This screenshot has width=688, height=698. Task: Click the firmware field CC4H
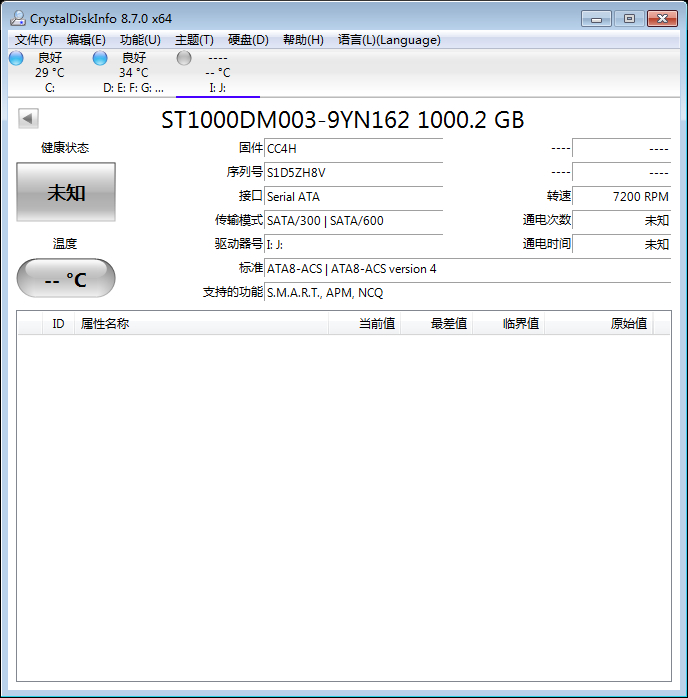[354, 148]
